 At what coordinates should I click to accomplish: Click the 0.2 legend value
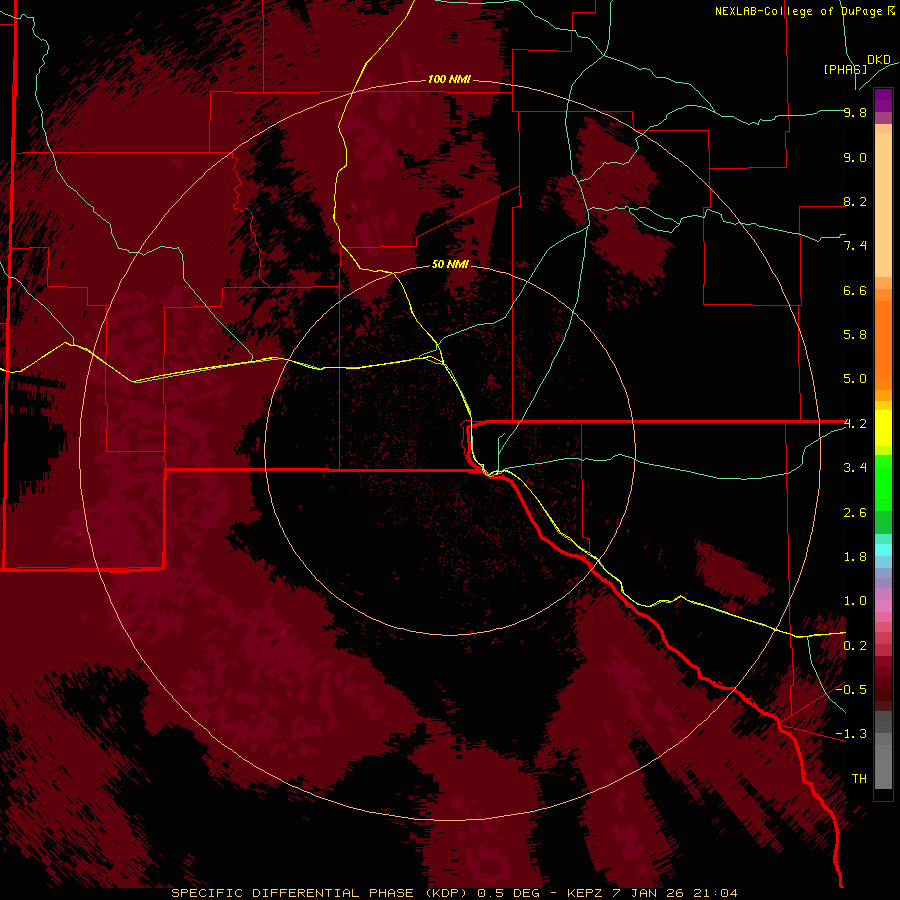(855, 646)
